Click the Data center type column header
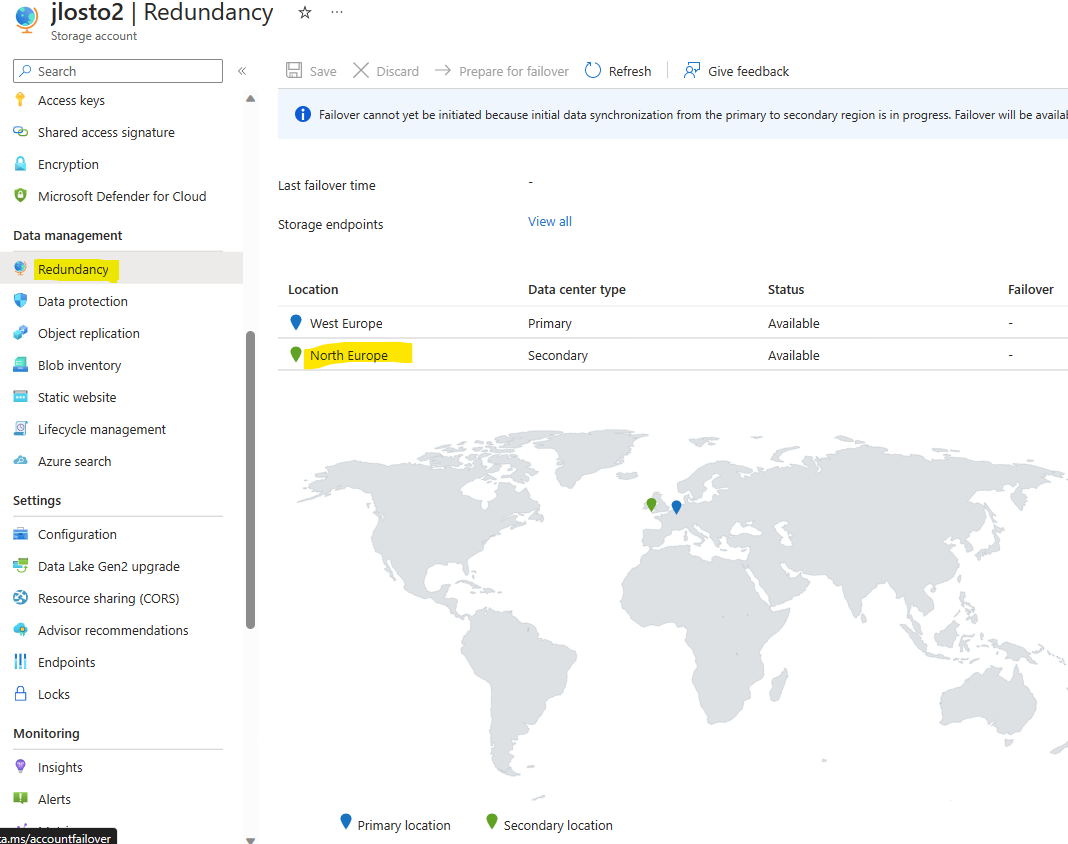 (576, 290)
